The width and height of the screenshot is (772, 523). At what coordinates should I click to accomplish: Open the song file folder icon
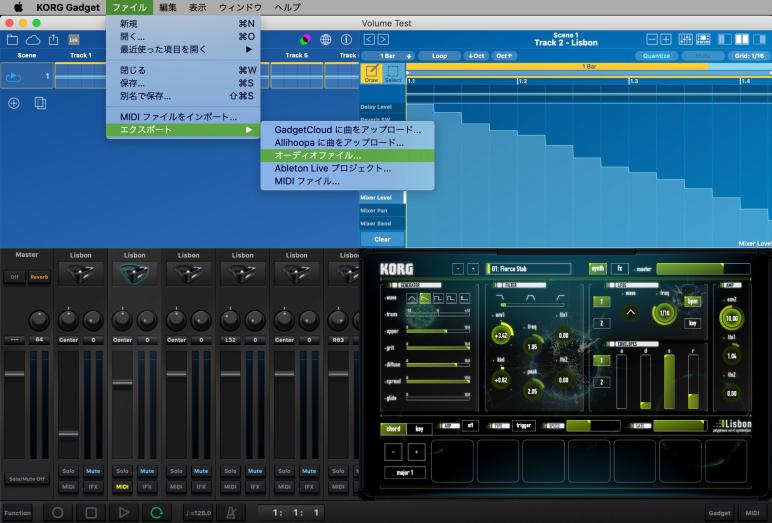coord(12,40)
